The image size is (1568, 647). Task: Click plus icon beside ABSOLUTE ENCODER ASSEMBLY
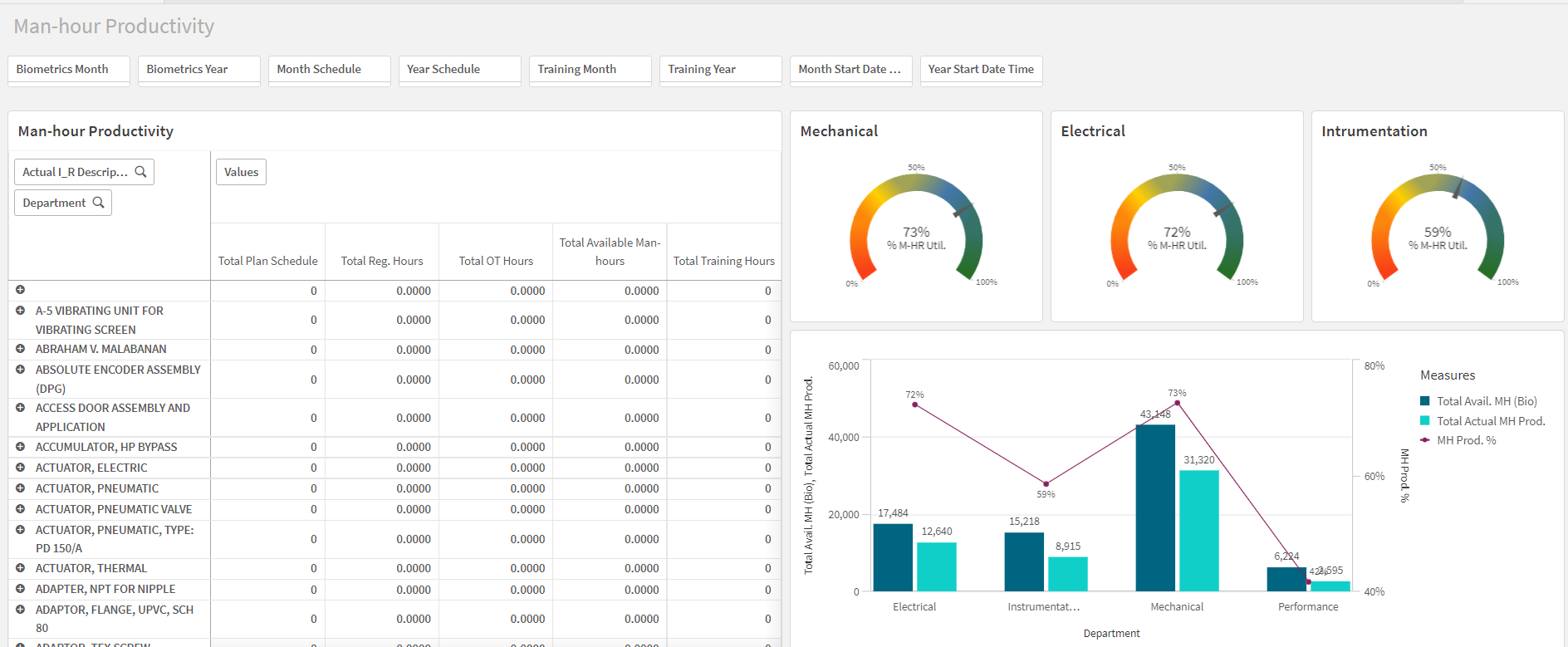20,370
